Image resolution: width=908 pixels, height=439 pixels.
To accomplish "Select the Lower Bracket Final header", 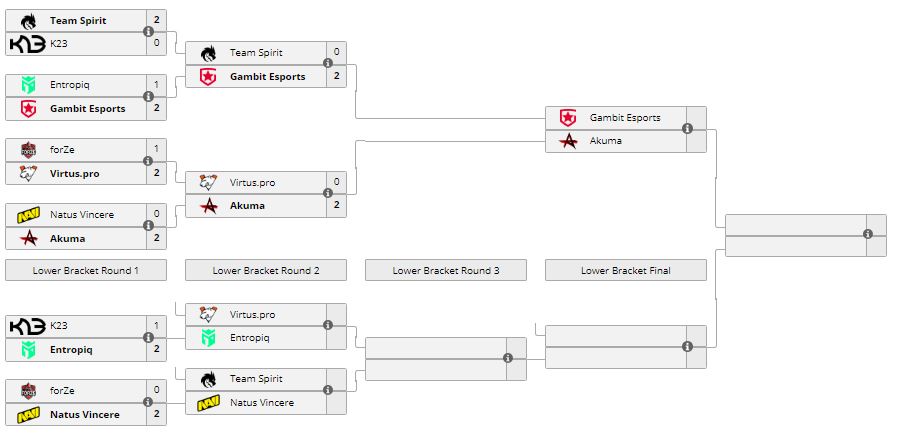I will click(x=626, y=270).
